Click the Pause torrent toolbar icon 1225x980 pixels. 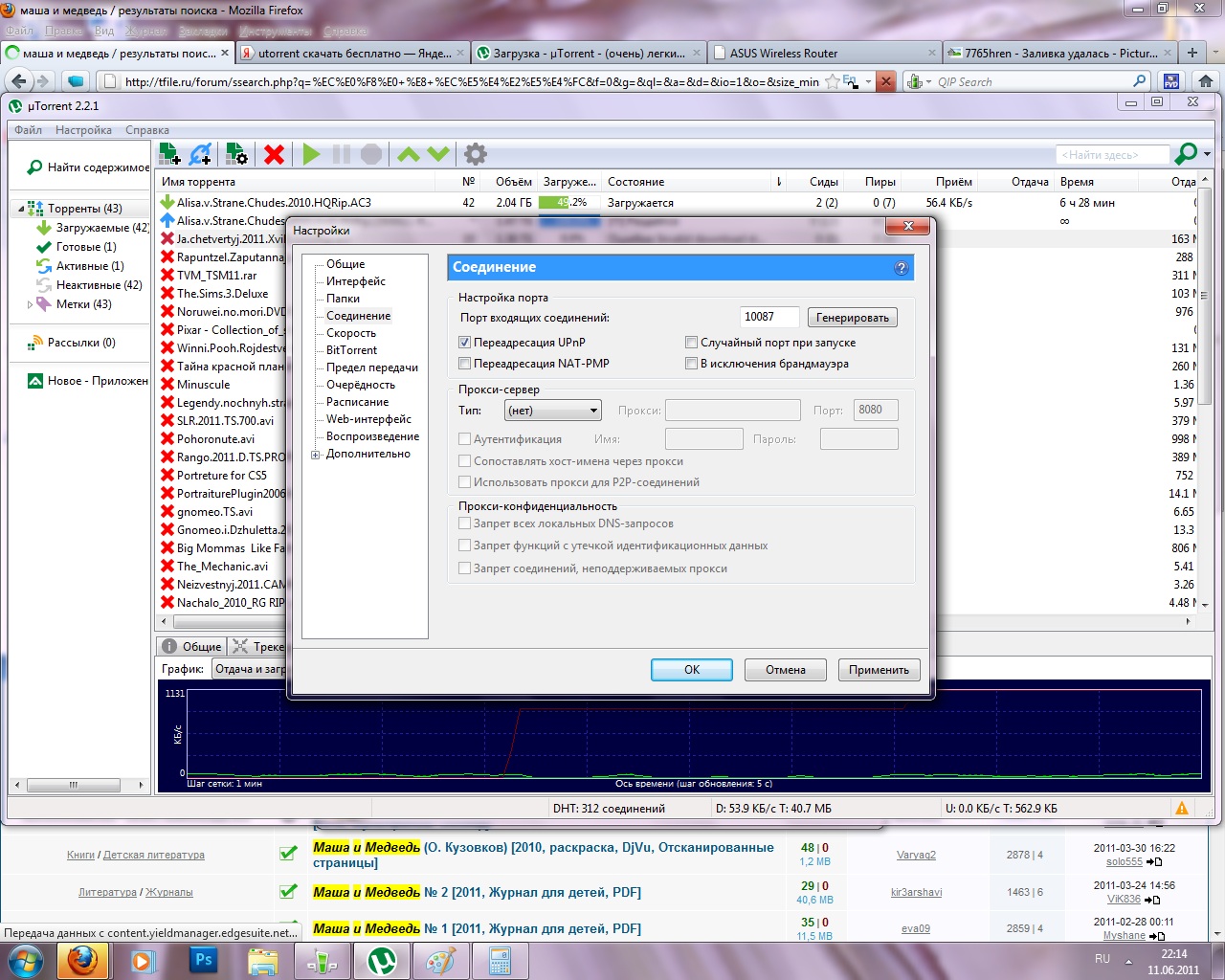342,153
